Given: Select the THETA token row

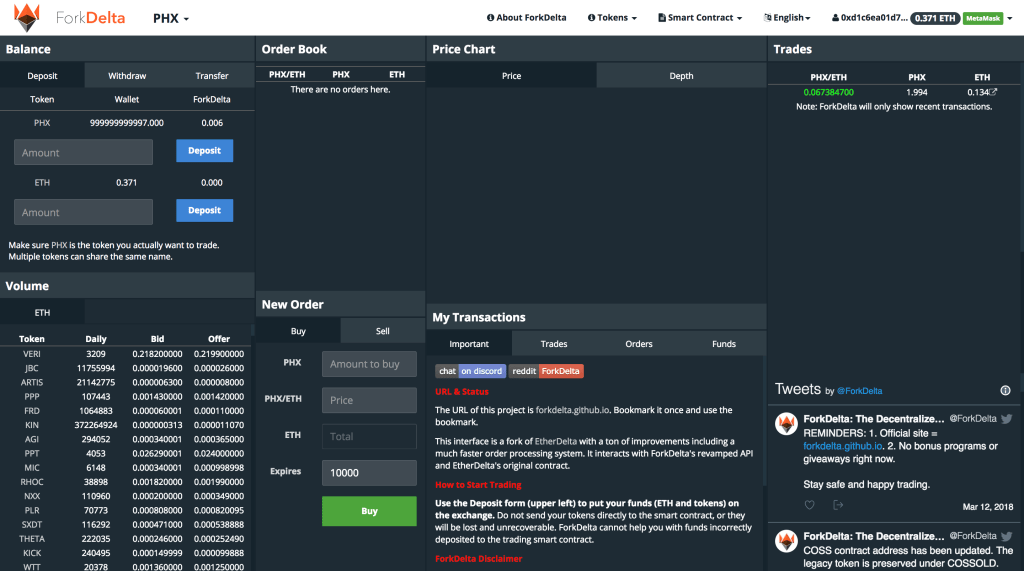Looking at the screenshot, I should tap(125, 539).
